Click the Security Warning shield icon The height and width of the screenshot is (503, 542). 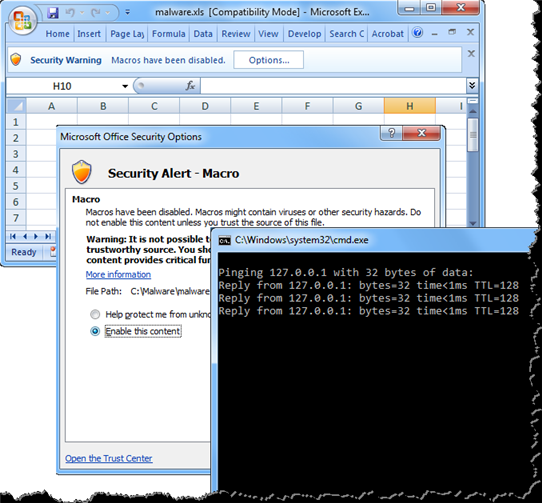point(16,59)
